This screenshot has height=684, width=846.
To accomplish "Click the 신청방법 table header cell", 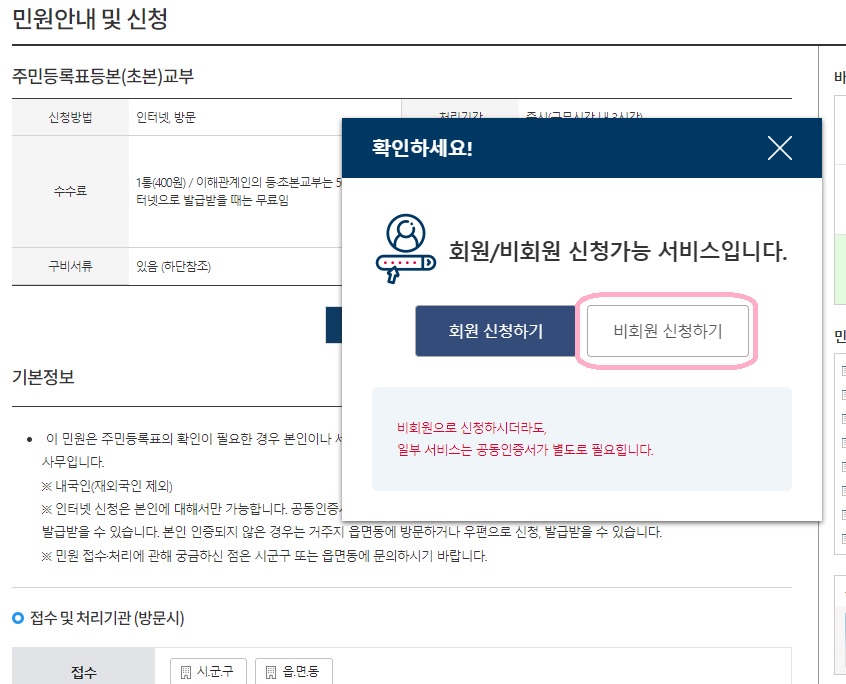I will (70, 117).
